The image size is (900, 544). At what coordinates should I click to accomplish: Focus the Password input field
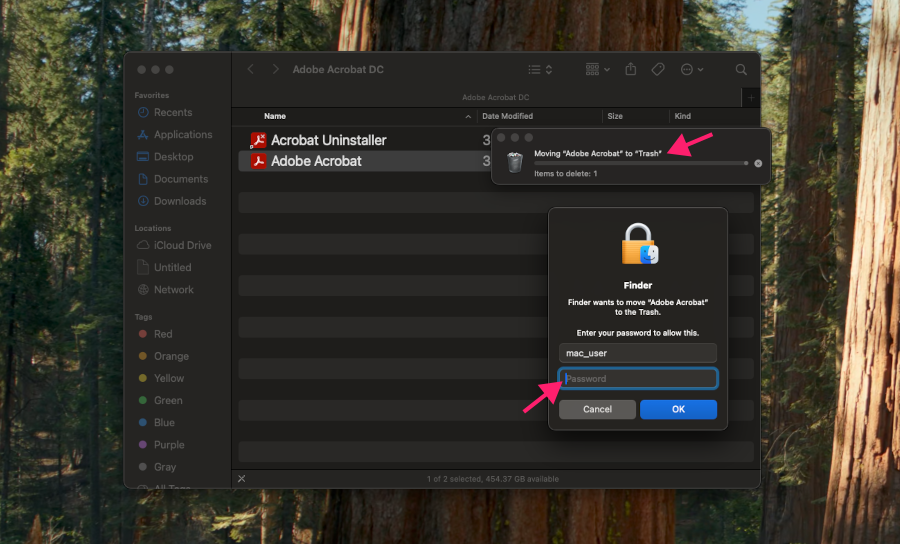pos(638,379)
